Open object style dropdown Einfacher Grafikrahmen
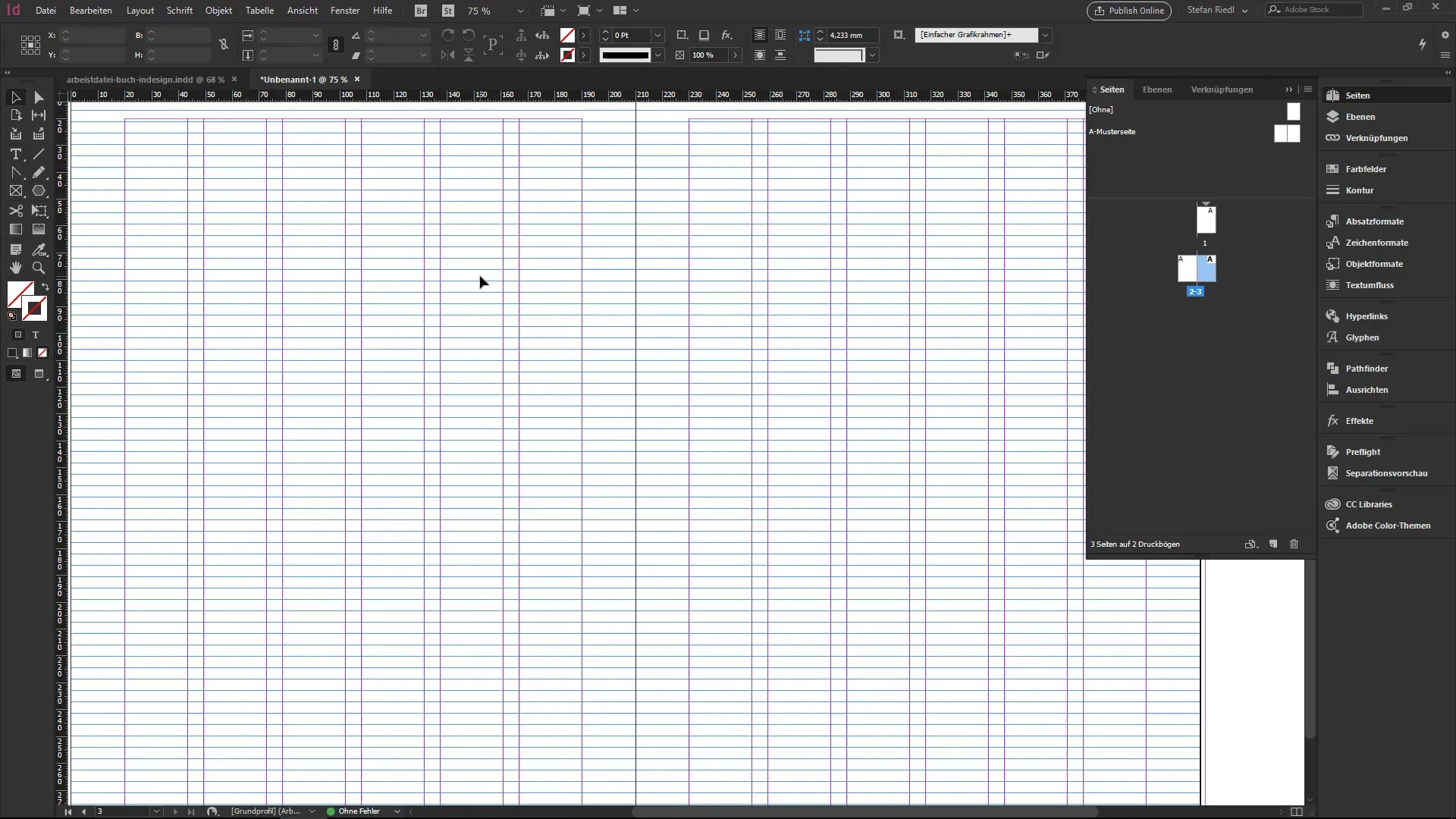 point(1045,35)
